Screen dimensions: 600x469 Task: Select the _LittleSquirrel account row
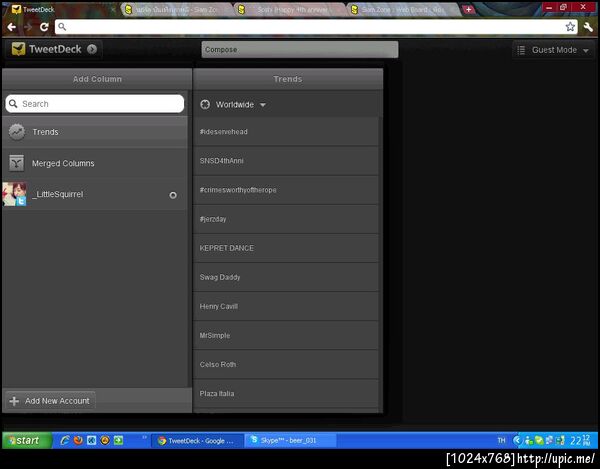pos(95,194)
